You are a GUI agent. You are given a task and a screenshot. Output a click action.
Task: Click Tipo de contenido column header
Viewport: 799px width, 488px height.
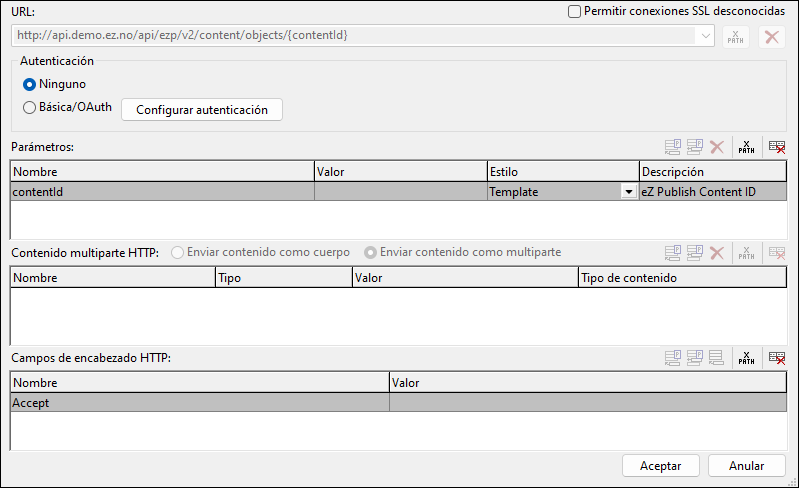point(682,278)
